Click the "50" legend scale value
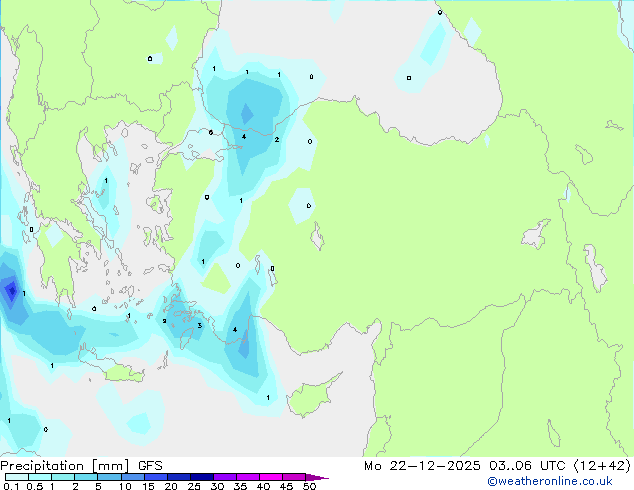 pos(309,486)
